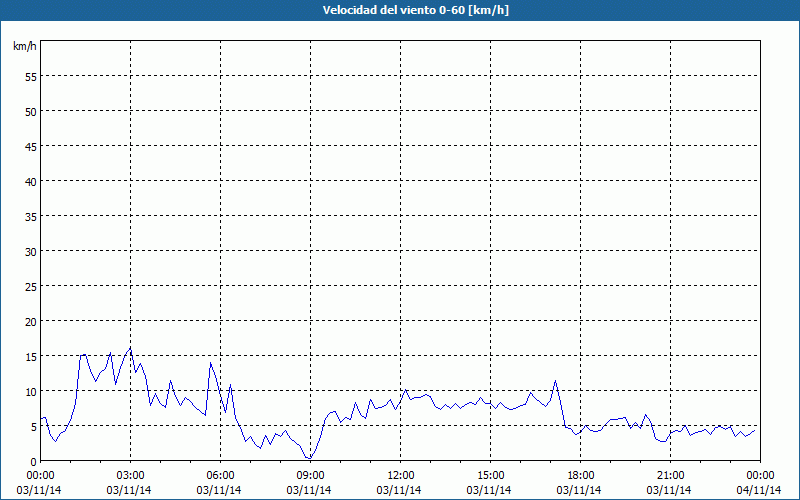
Task: Click the wind minimum at 09:00
Action: tap(309, 458)
